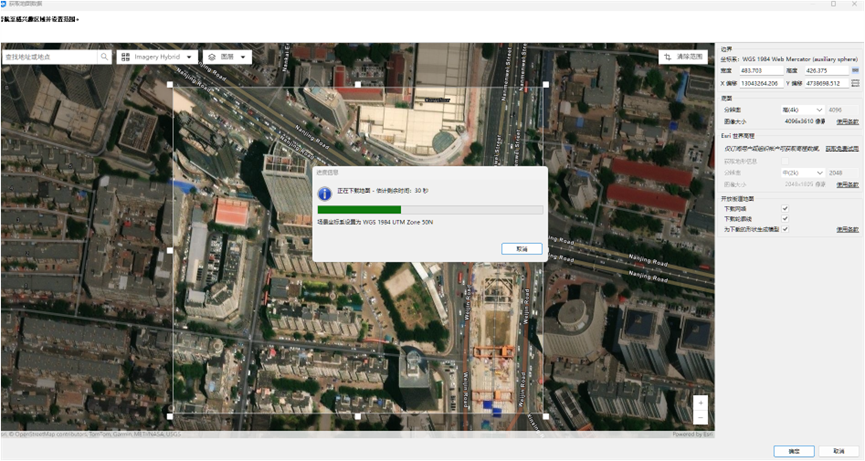
Task: Maximize the Get Map Data window
Action: click(x=834, y=4)
